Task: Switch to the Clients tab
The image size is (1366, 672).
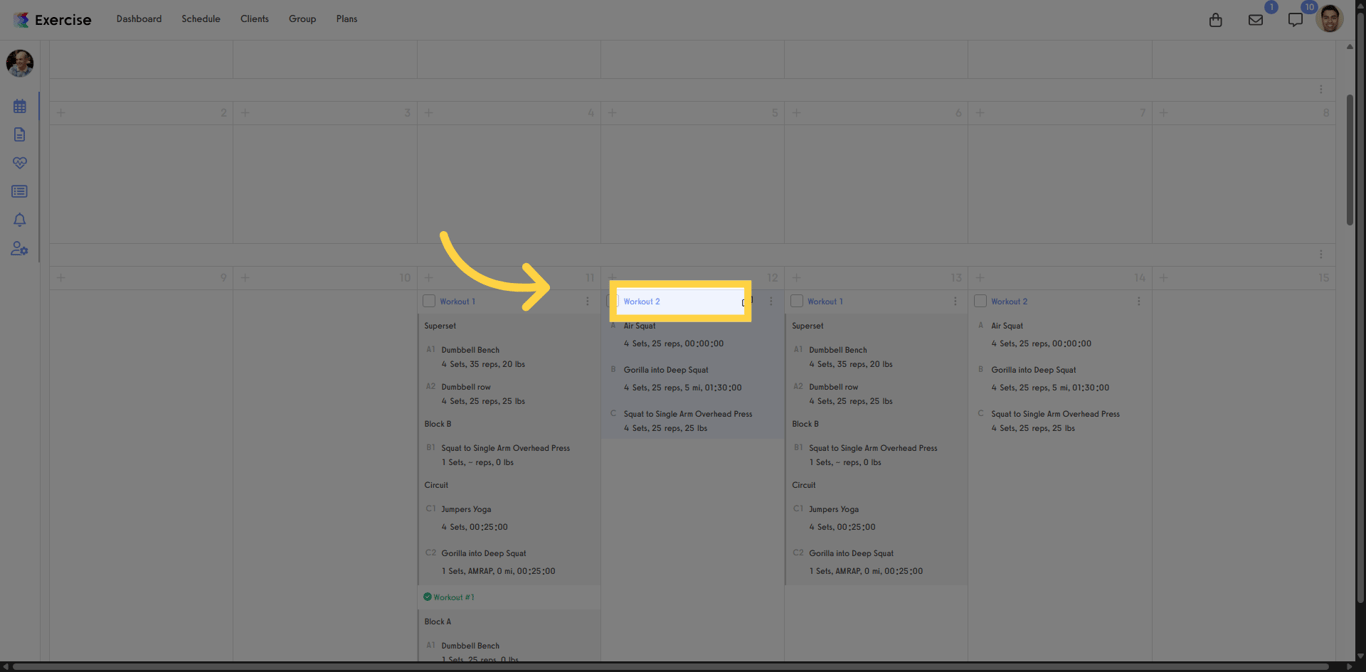Action: tap(254, 18)
